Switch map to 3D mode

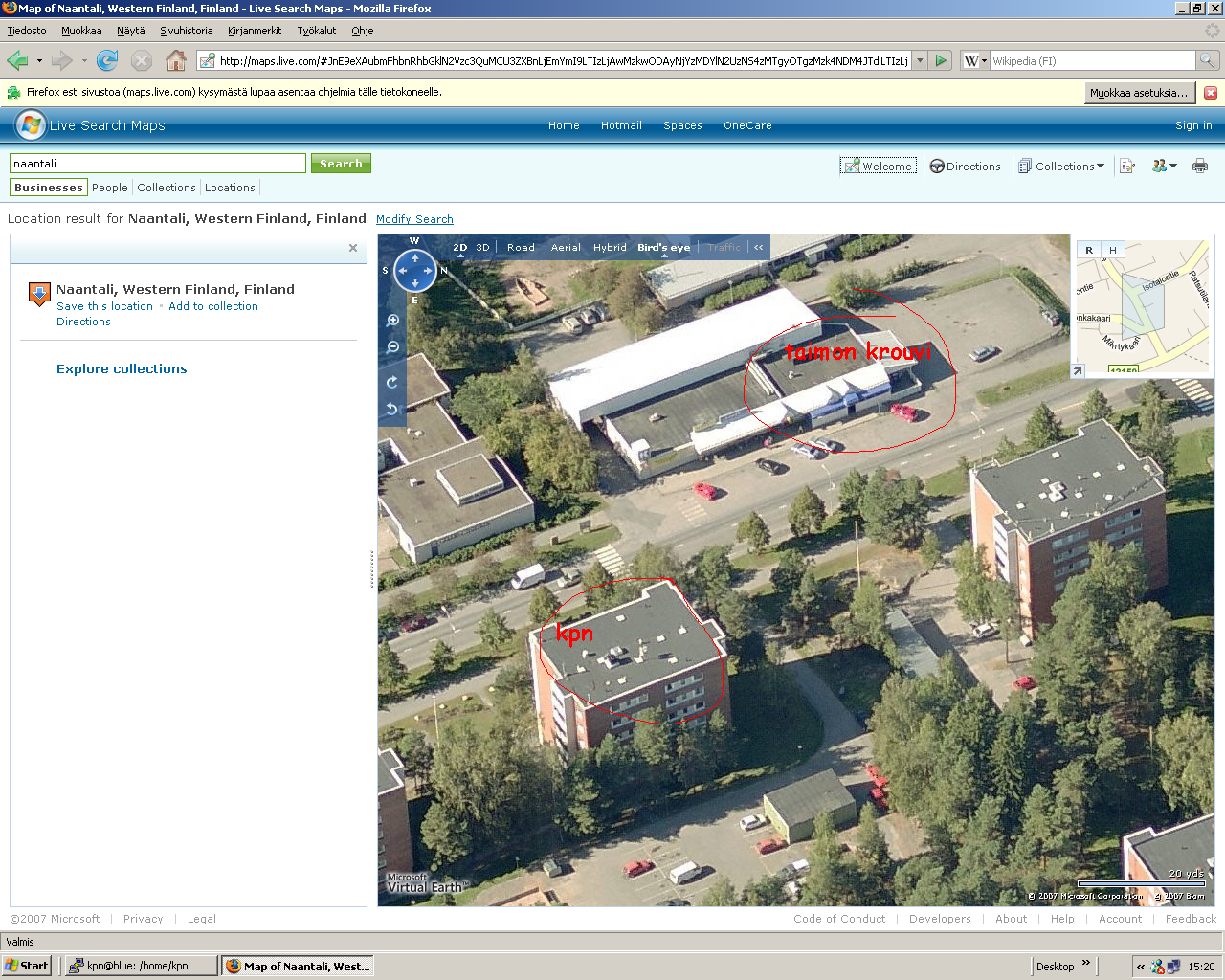coord(482,247)
